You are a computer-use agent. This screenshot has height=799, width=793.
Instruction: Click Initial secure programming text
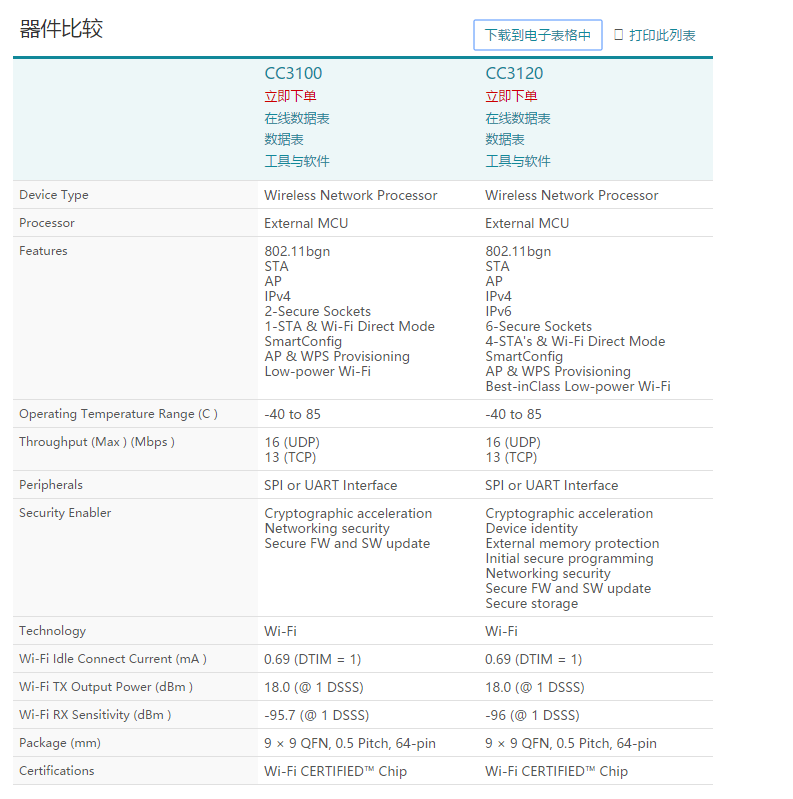(569, 558)
